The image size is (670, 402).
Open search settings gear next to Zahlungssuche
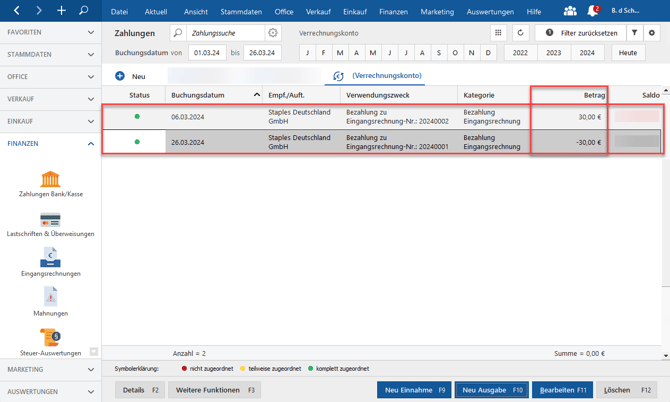tap(273, 33)
